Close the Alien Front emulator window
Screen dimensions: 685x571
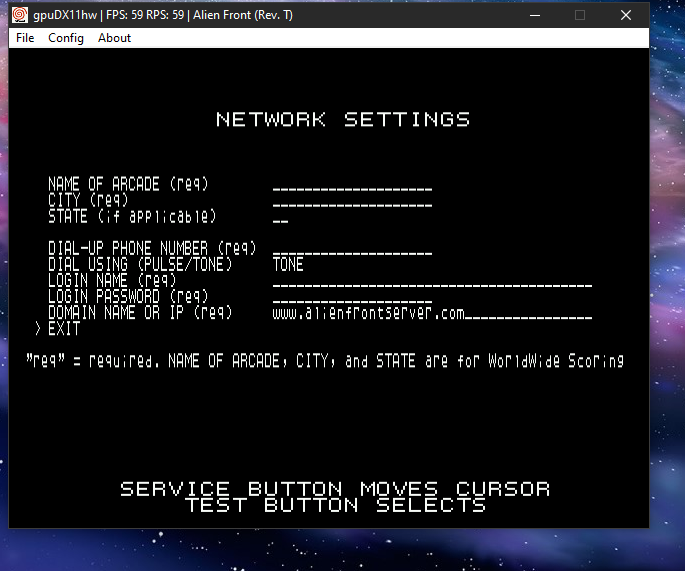click(x=626, y=15)
